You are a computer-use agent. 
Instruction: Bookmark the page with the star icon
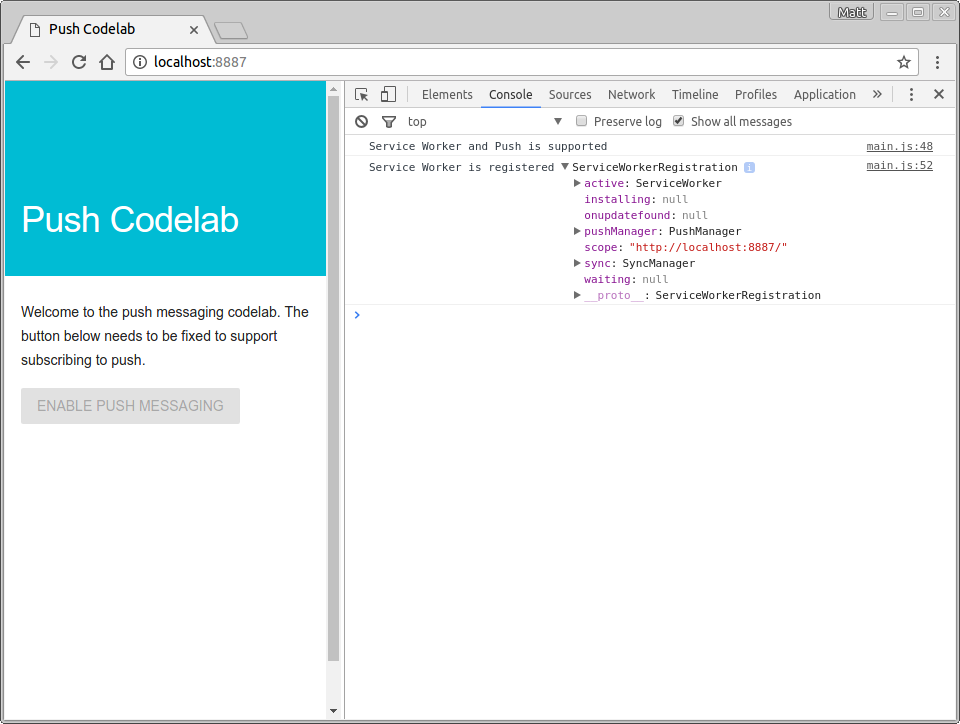[x=903, y=61]
